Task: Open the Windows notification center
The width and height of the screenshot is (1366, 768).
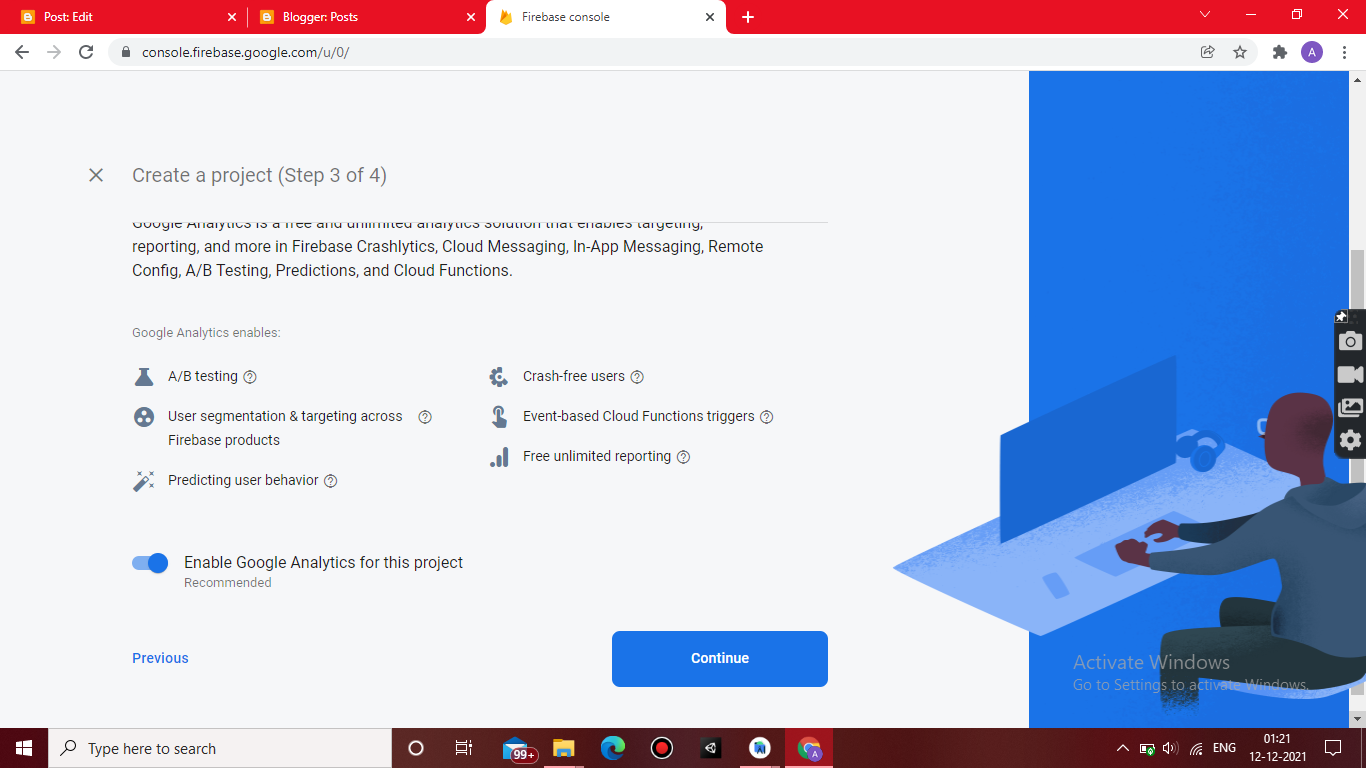Action: coord(1333,748)
